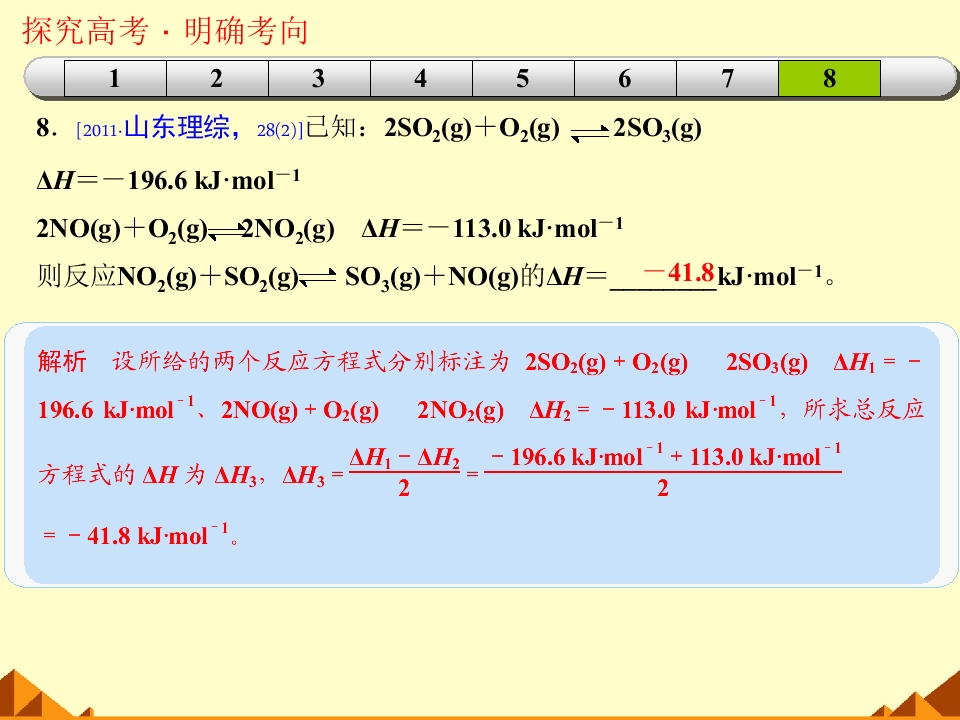960x720 pixels.
Task: Select question tab 5
Action: tap(523, 78)
